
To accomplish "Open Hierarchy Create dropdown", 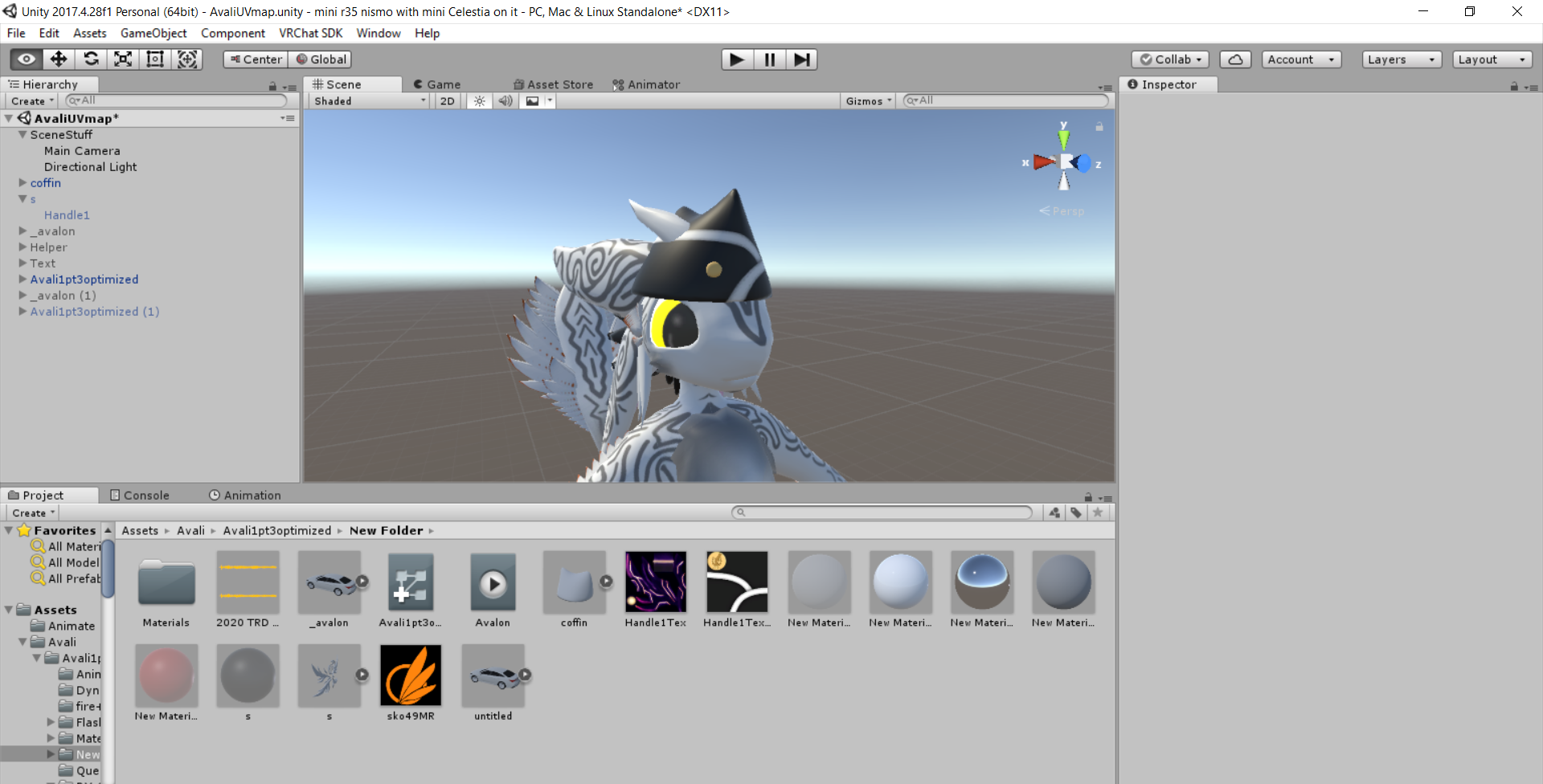I will coord(32,101).
